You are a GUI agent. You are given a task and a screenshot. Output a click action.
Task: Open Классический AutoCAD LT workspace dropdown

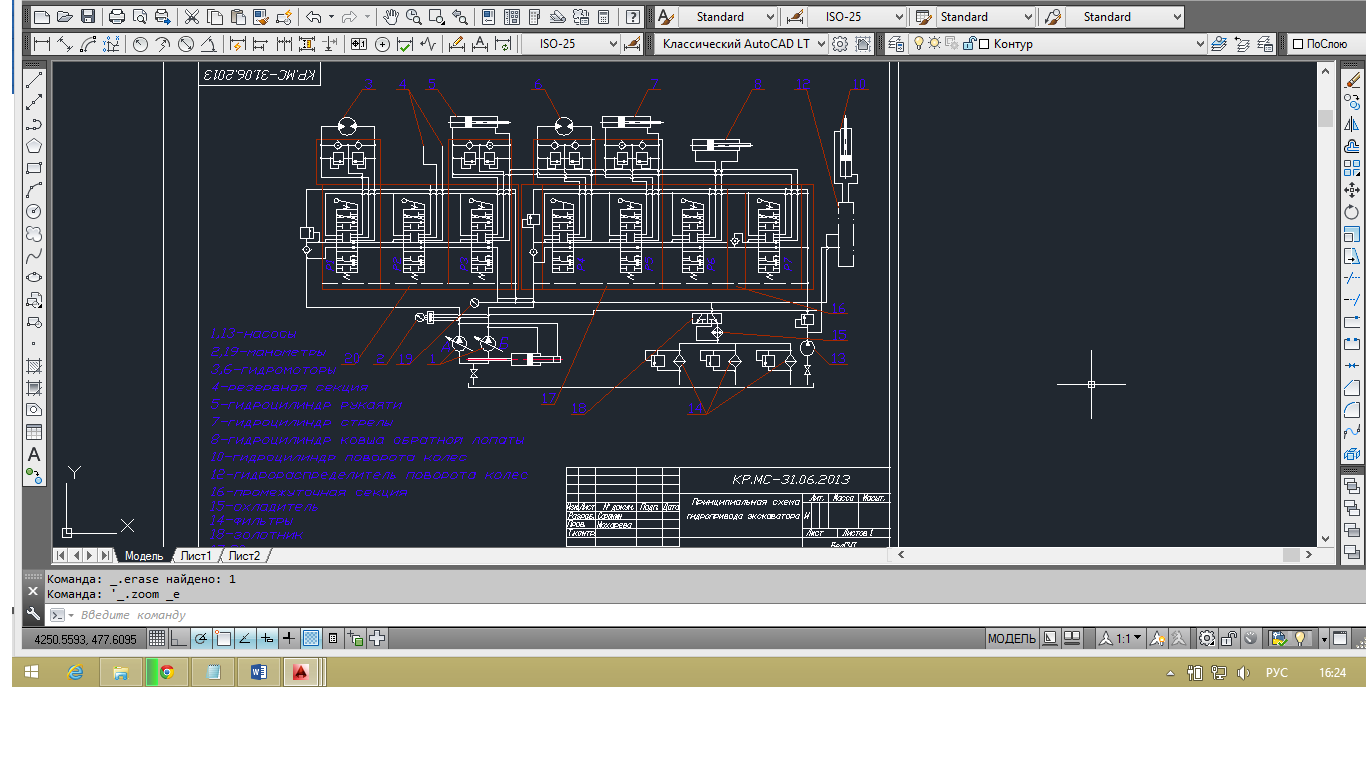click(741, 44)
